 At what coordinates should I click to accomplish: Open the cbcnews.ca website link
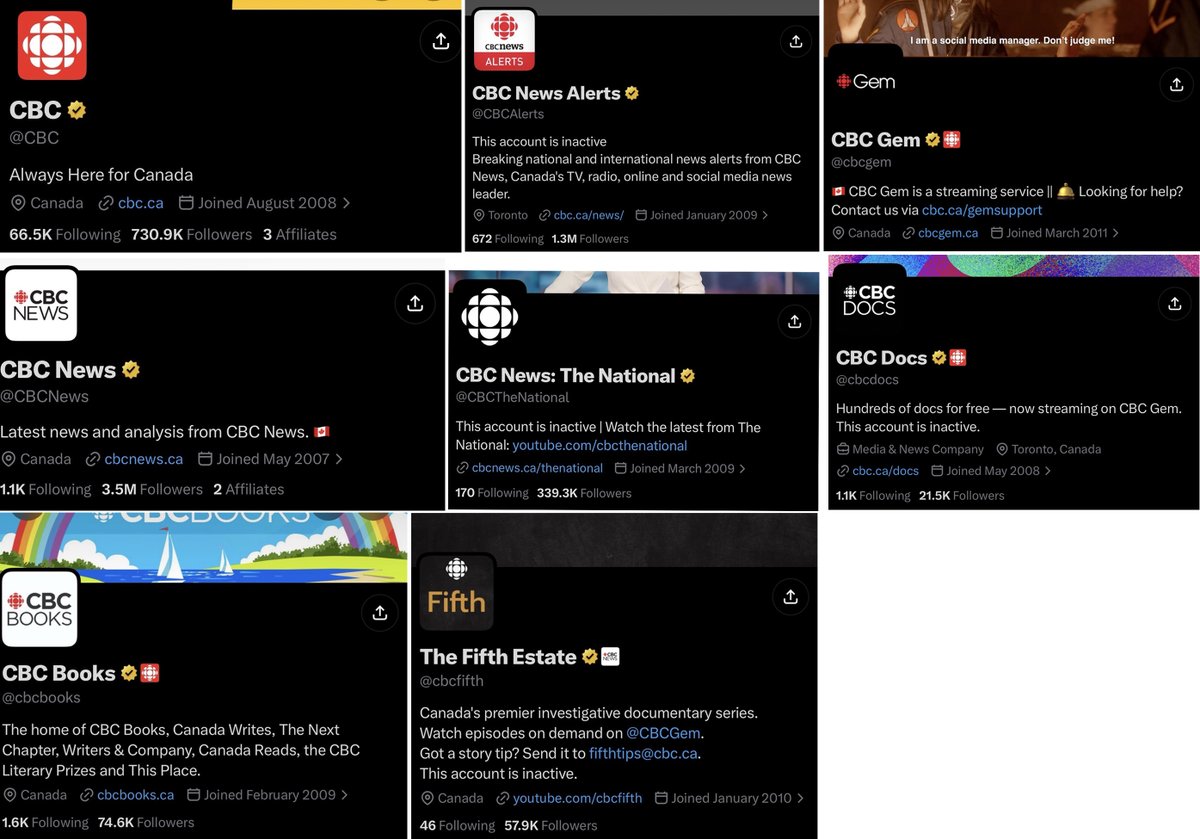click(144, 459)
